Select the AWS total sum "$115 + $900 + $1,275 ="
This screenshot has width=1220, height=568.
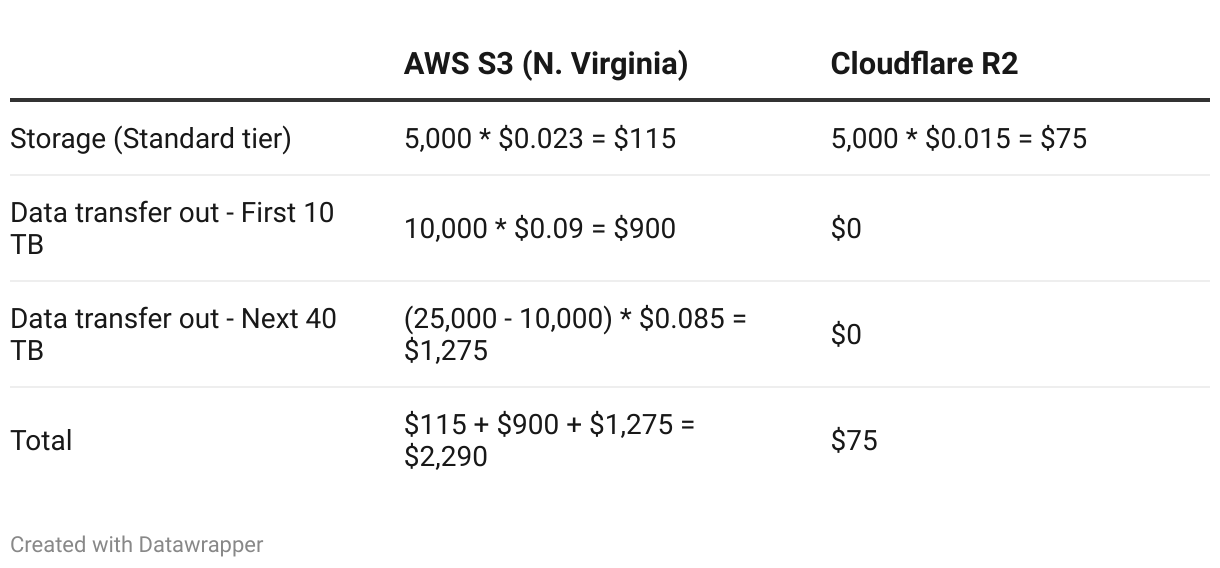(549, 424)
